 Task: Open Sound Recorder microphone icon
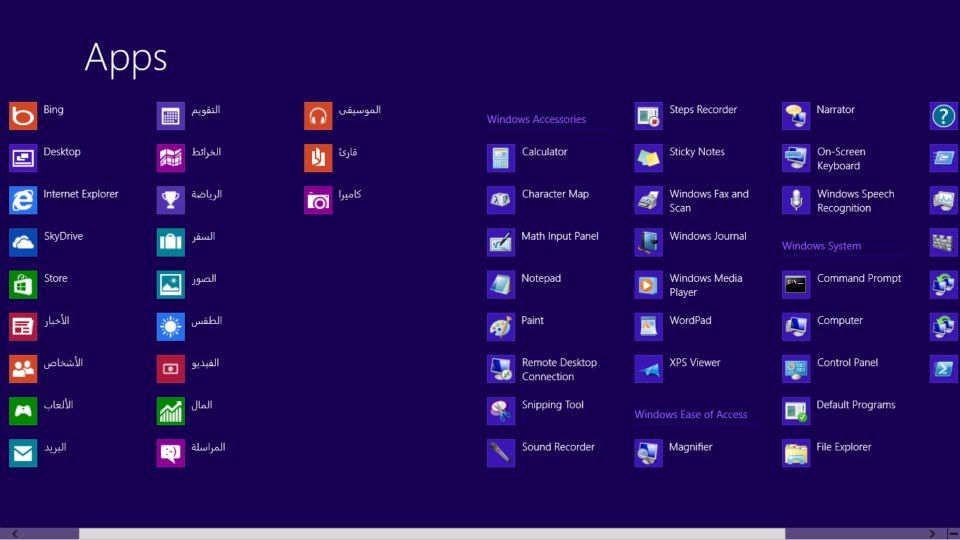coord(501,454)
